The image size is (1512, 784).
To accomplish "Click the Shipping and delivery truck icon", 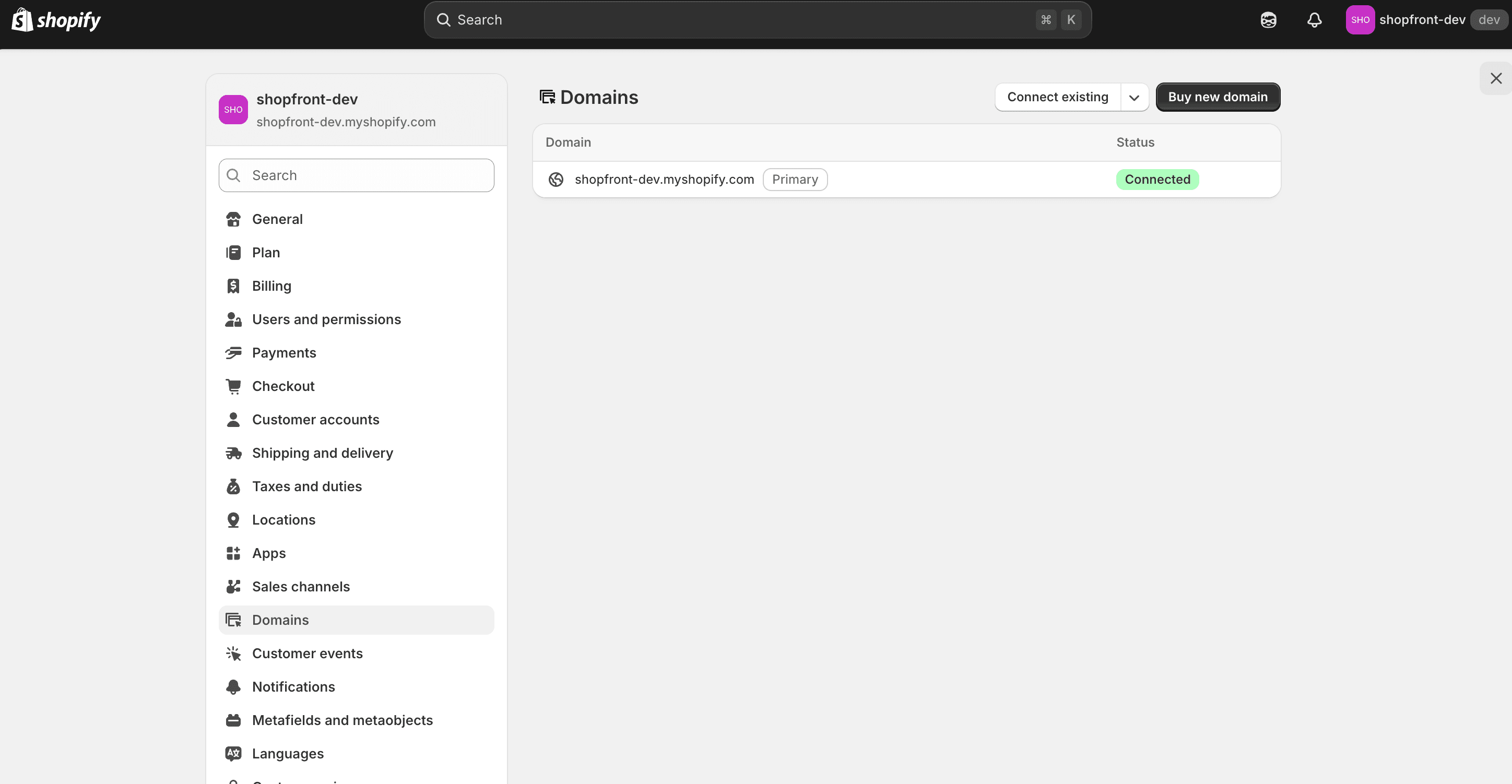I will click(x=233, y=454).
